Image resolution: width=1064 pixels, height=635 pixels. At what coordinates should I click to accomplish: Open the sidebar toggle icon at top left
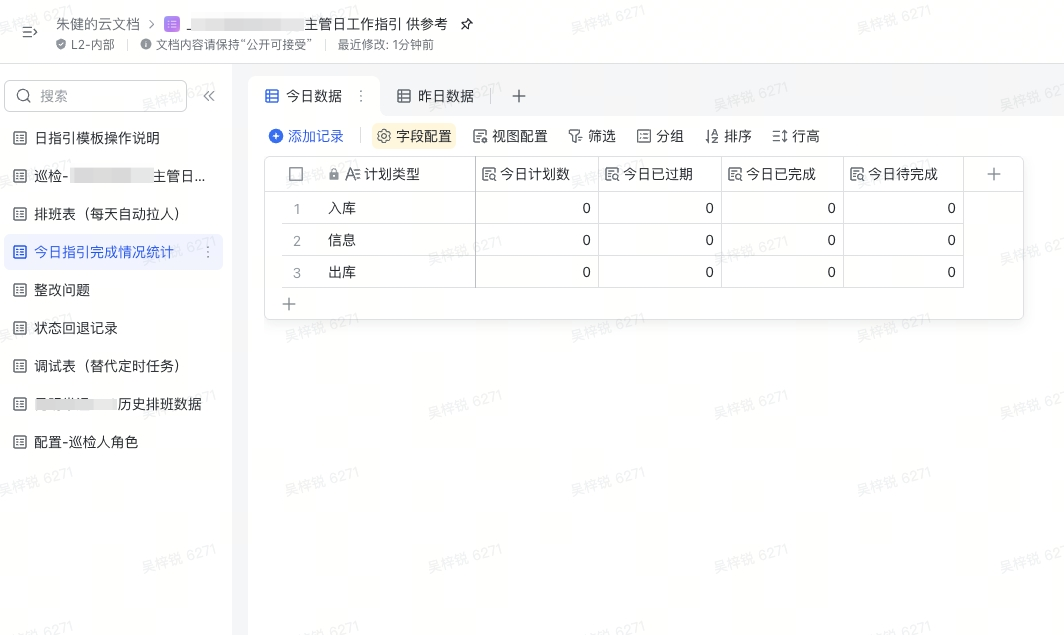click(x=29, y=32)
